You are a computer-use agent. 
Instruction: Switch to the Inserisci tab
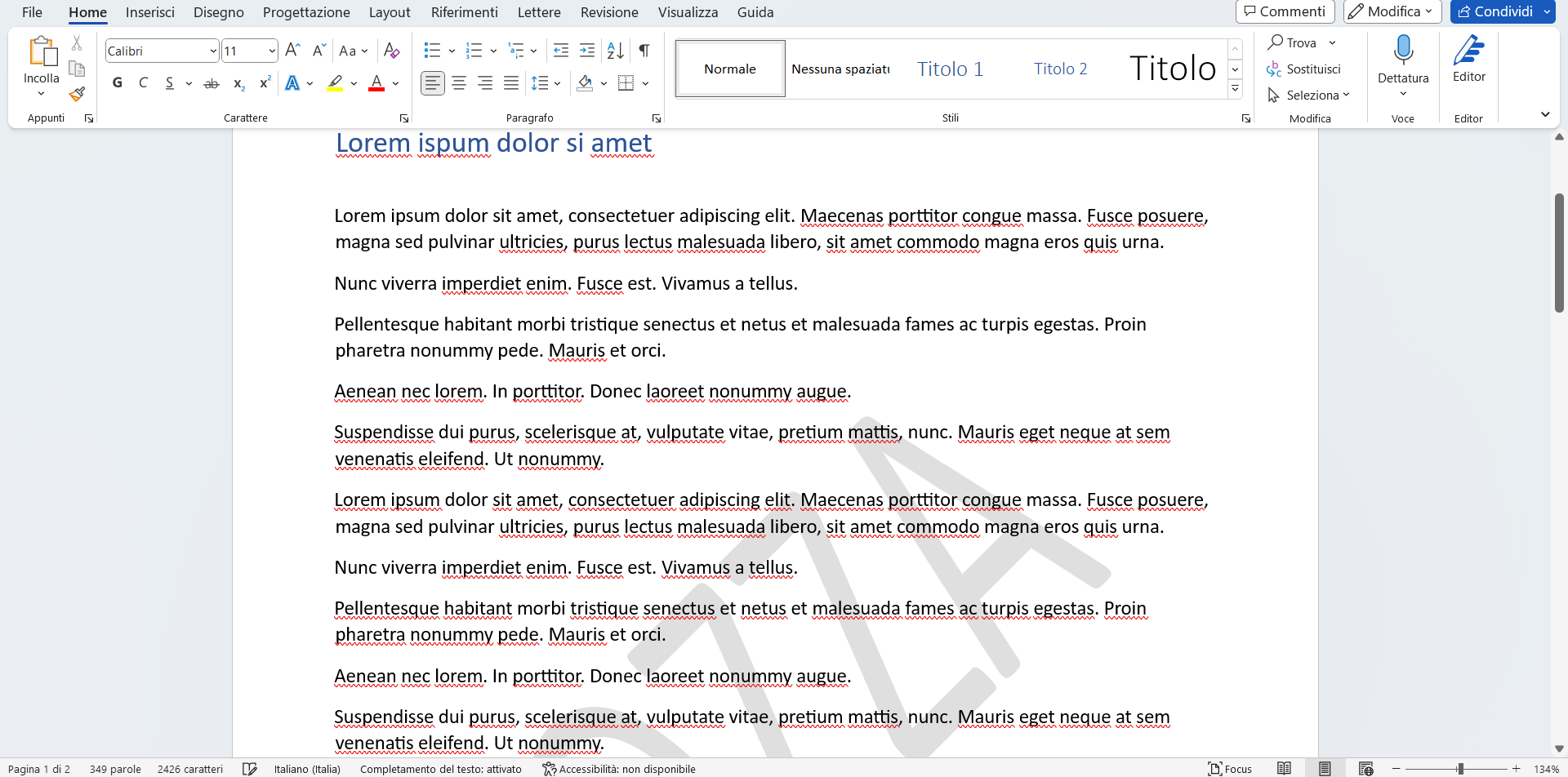click(x=150, y=12)
